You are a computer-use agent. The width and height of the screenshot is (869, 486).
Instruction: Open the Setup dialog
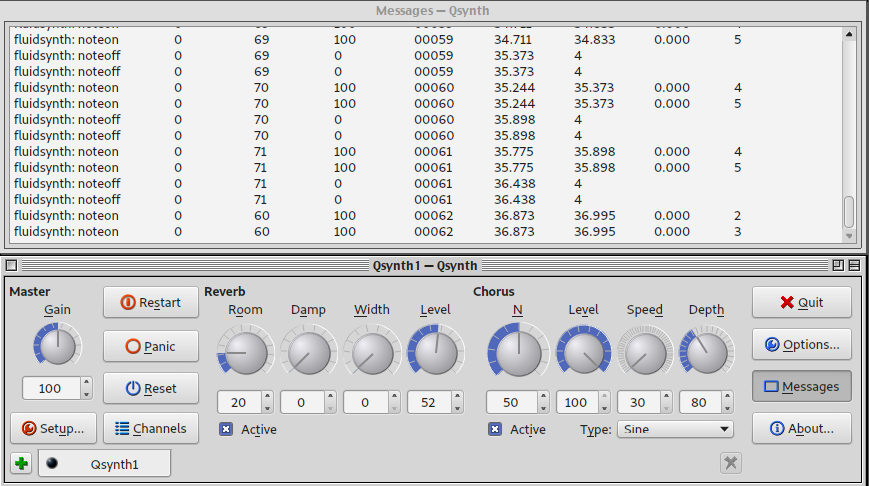pos(53,428)
